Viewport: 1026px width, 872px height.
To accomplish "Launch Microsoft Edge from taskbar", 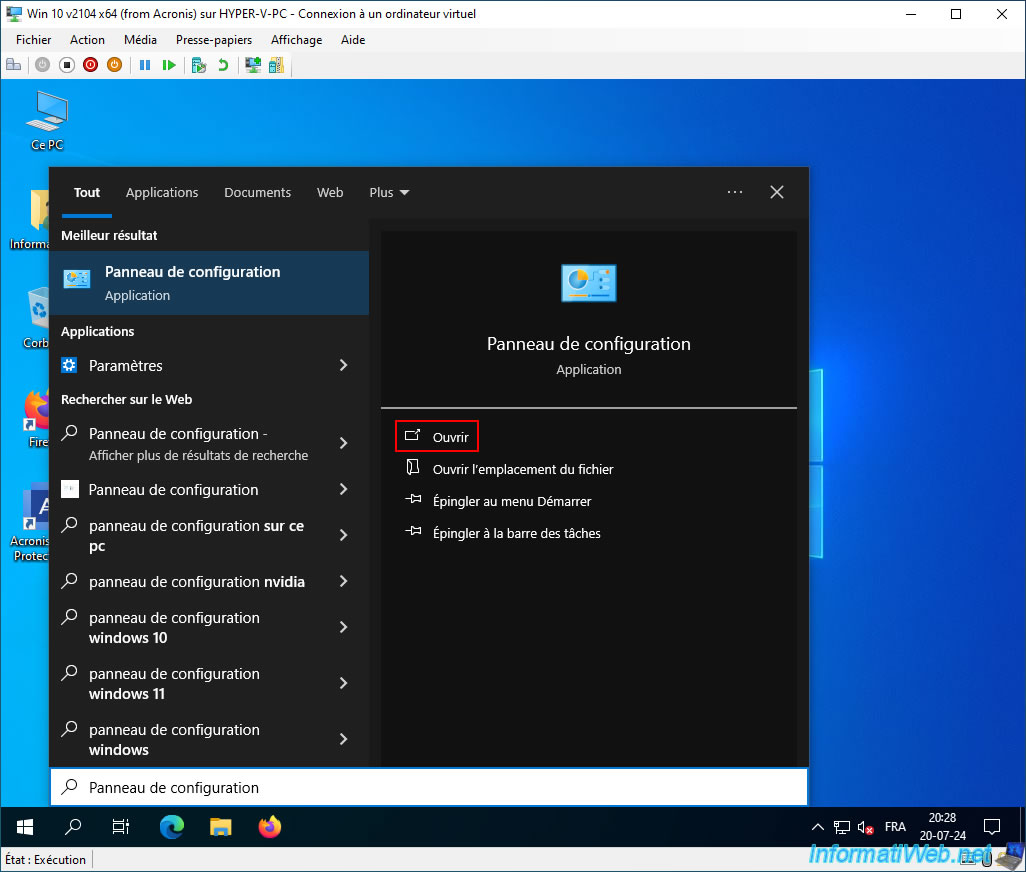I will click(x=172, y=828).
